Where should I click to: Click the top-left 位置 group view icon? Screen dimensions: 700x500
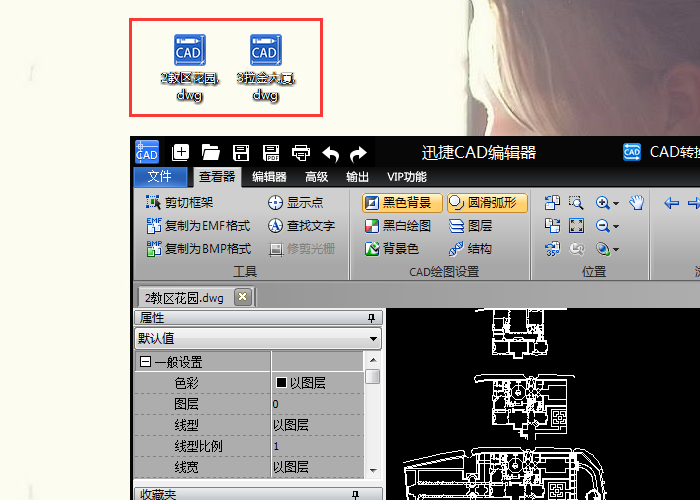coord(552,203)
